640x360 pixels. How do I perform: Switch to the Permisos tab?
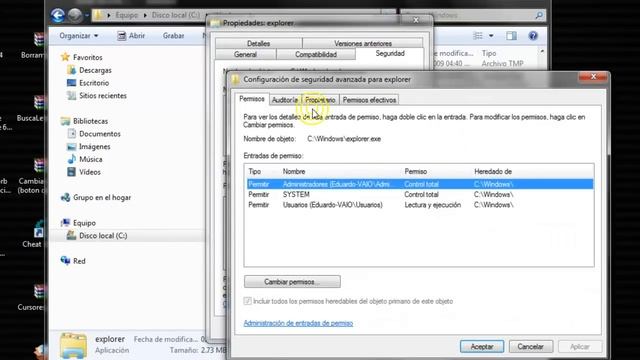pyautogui.click(x=252, y=99)
